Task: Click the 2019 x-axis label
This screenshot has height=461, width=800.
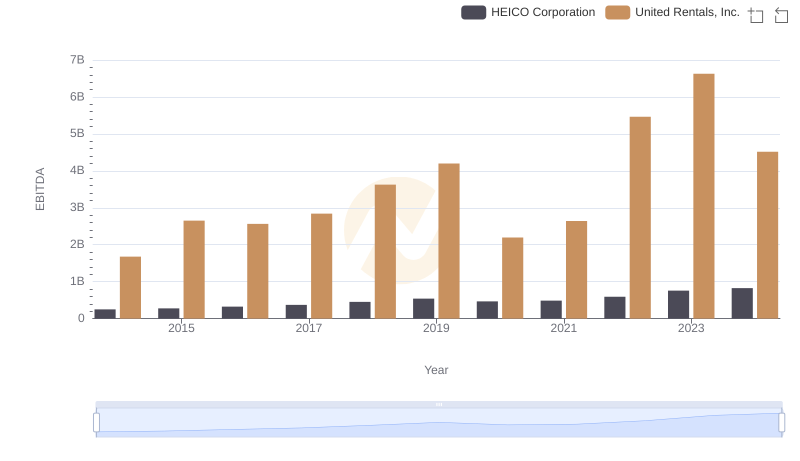Action: point(436,328)
